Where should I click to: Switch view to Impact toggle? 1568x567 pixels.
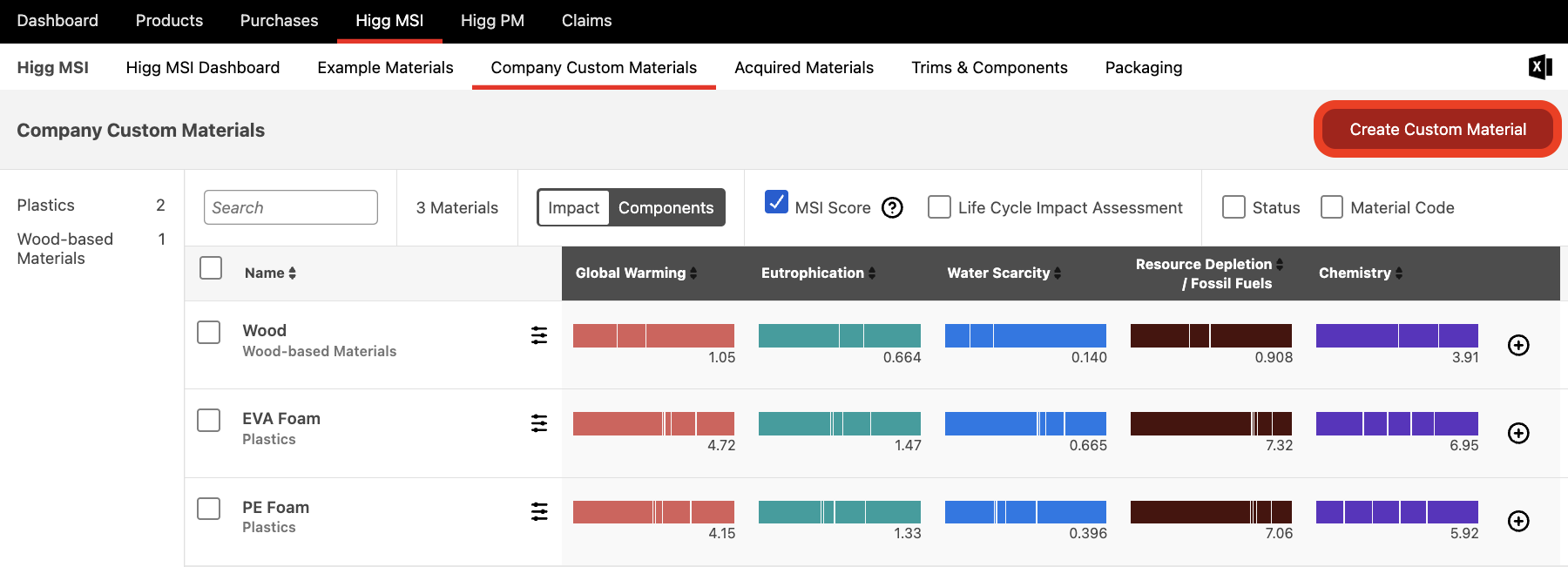click(x=573, y=207)
